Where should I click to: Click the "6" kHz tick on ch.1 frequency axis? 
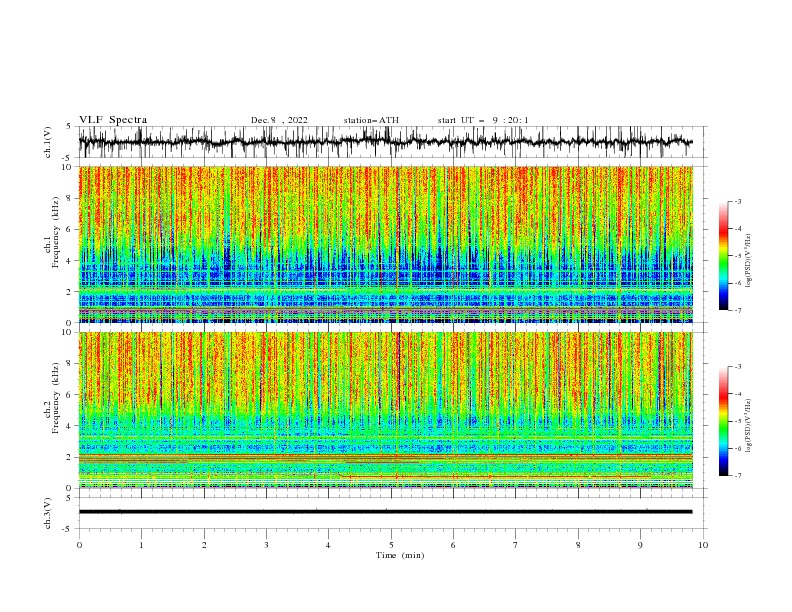[70, 229]
